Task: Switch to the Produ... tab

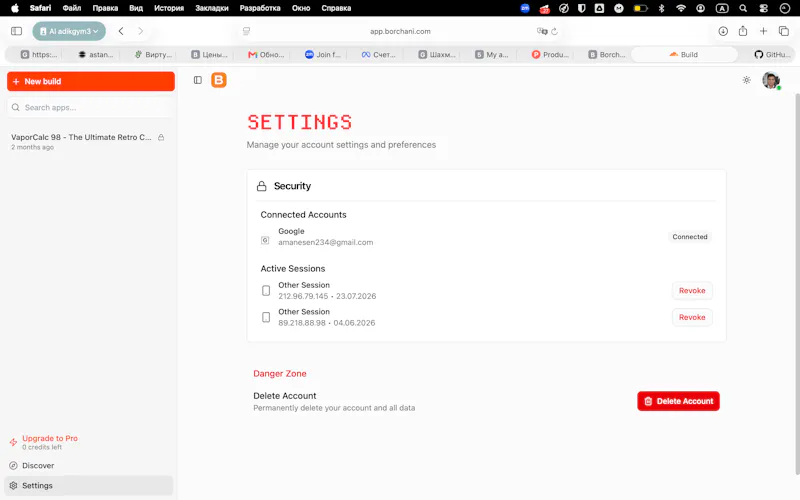Action: point(551,55)
